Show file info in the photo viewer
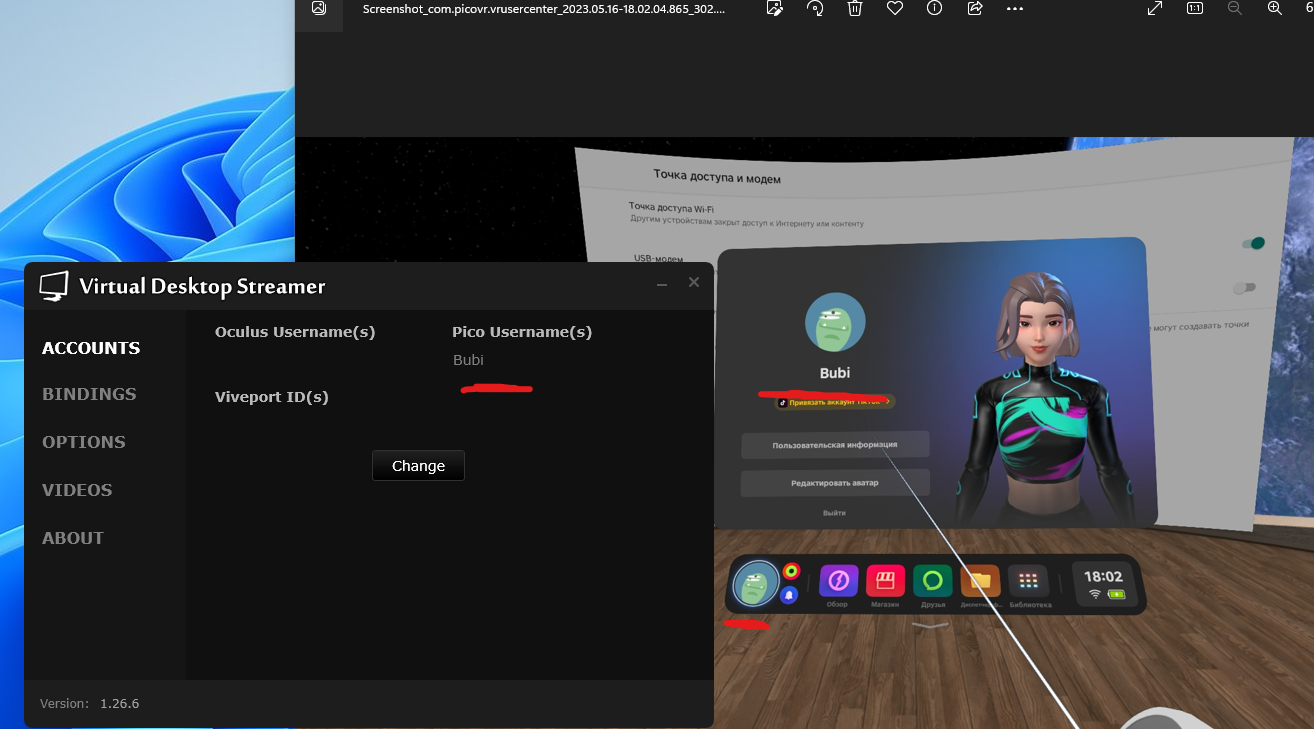1314x729 pixels. tap(935, 8)
